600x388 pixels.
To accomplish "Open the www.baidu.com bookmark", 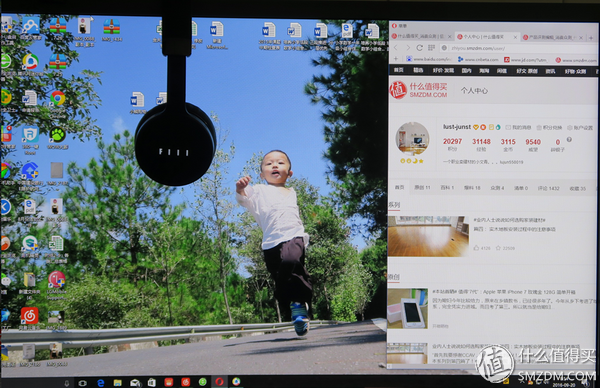I will pyautogui.click(x=429, y=59).
